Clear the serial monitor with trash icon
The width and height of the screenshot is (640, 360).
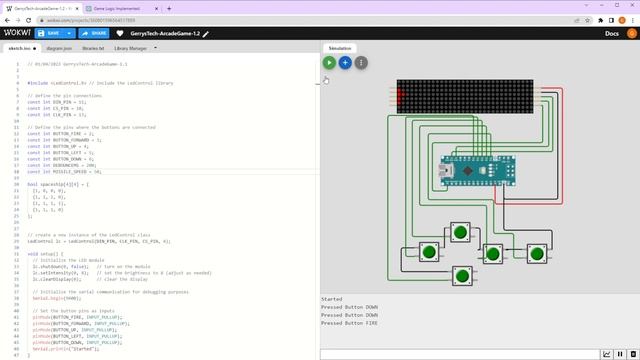[x=633, y=354]
